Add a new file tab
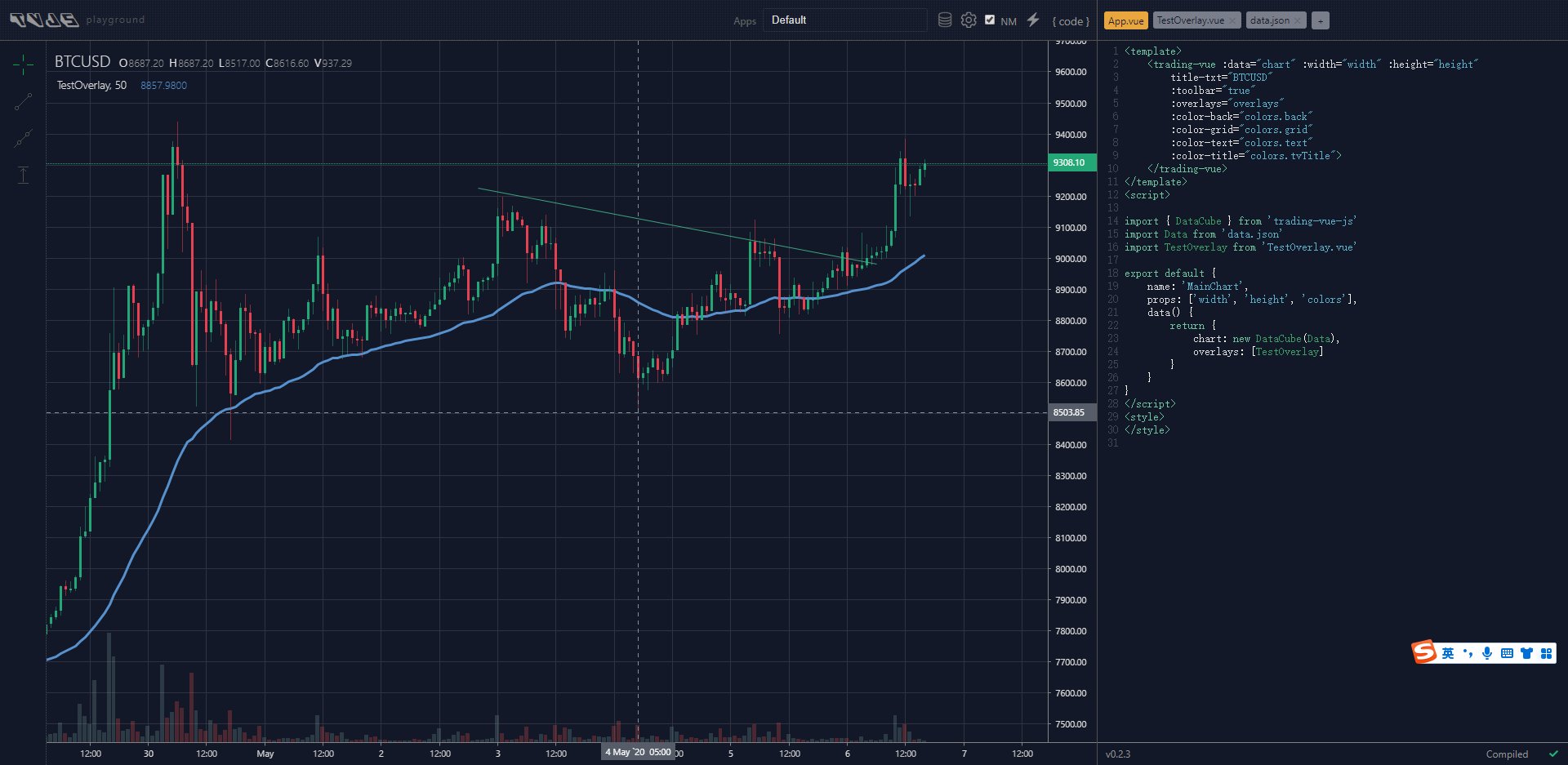This screenshot has height=765, width=1568. click(x=1321, y=20)
